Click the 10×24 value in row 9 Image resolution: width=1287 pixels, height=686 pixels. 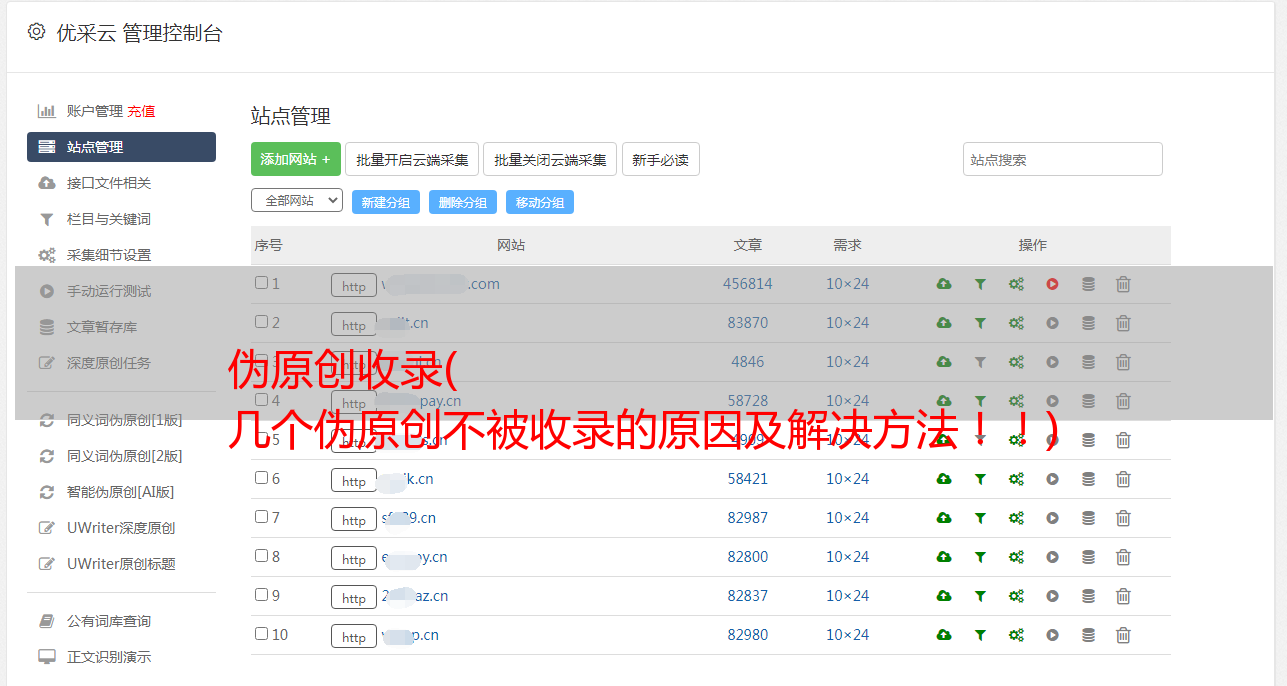tap(847, 596)
